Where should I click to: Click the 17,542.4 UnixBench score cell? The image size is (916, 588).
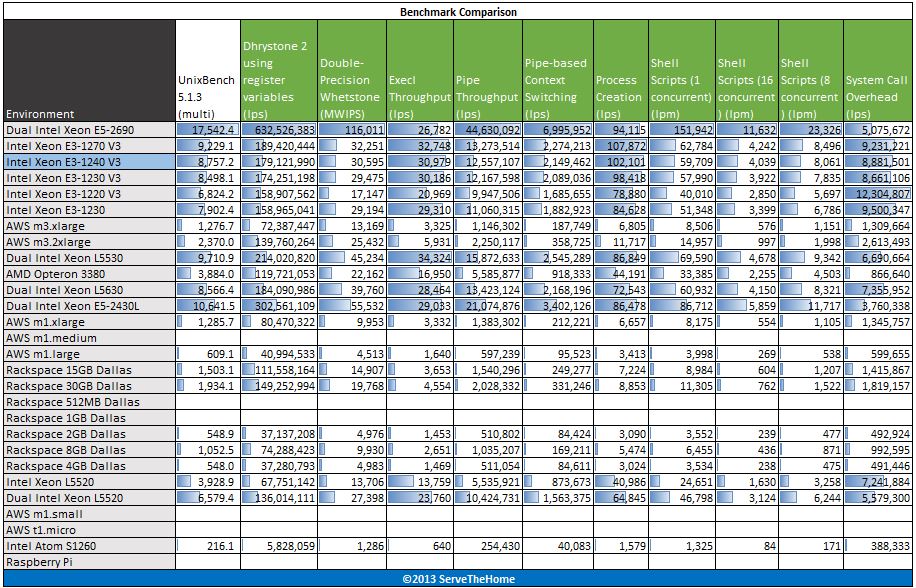[x=207, y=130]
